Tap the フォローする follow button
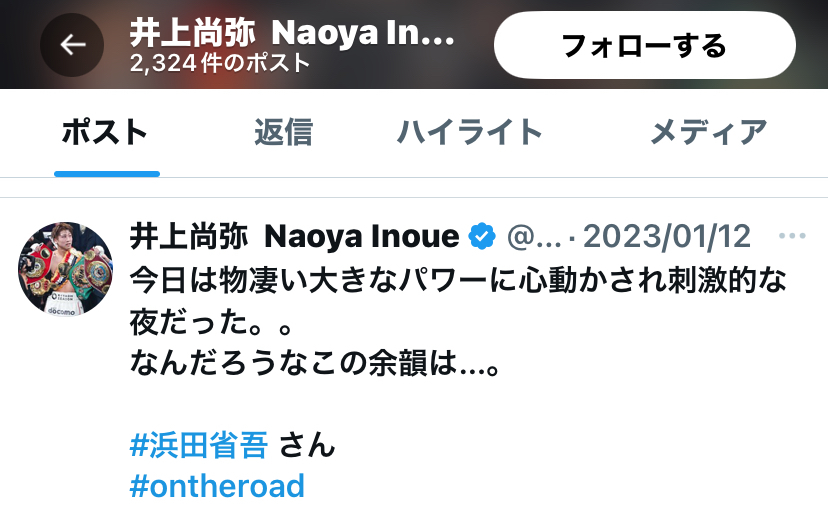Image resolution: width=828 pixels, height=521 pixels. [645, 45]
